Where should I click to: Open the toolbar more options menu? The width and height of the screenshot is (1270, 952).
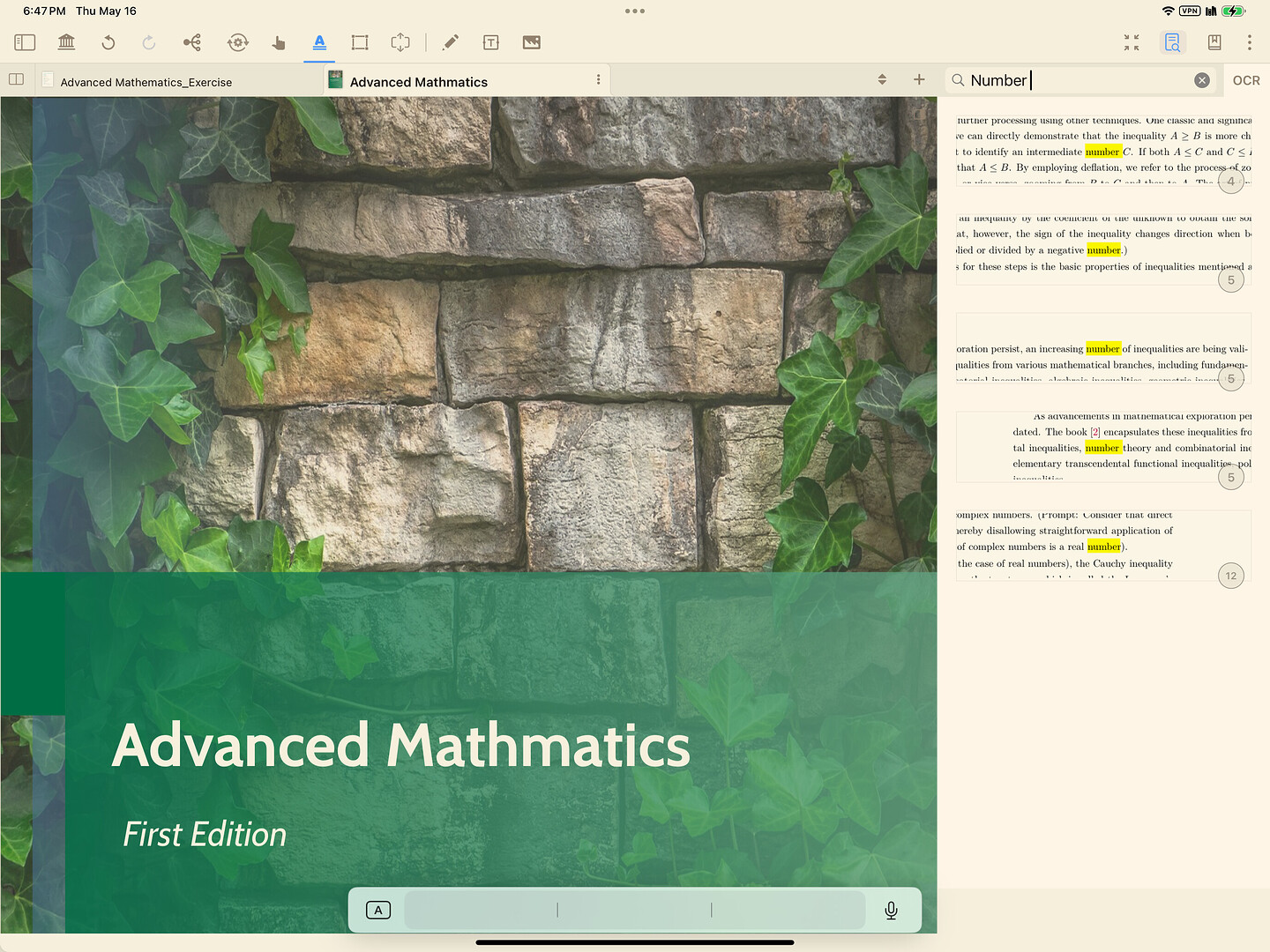tap(1249, 42)
